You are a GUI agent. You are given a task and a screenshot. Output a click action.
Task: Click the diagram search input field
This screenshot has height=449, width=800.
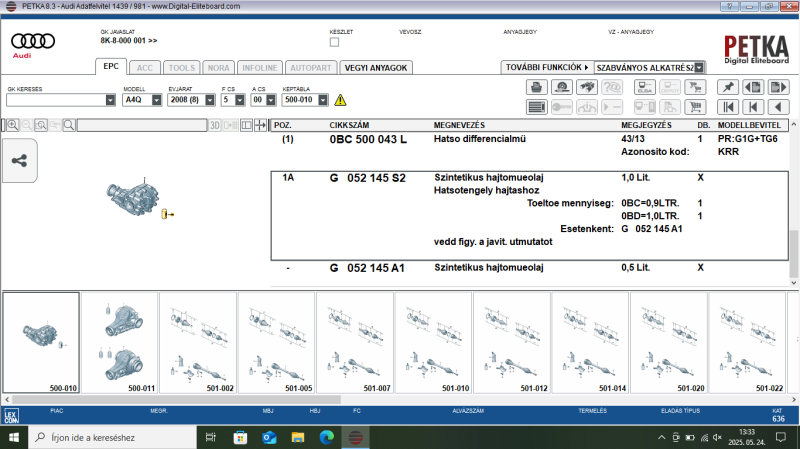point(142,125)
